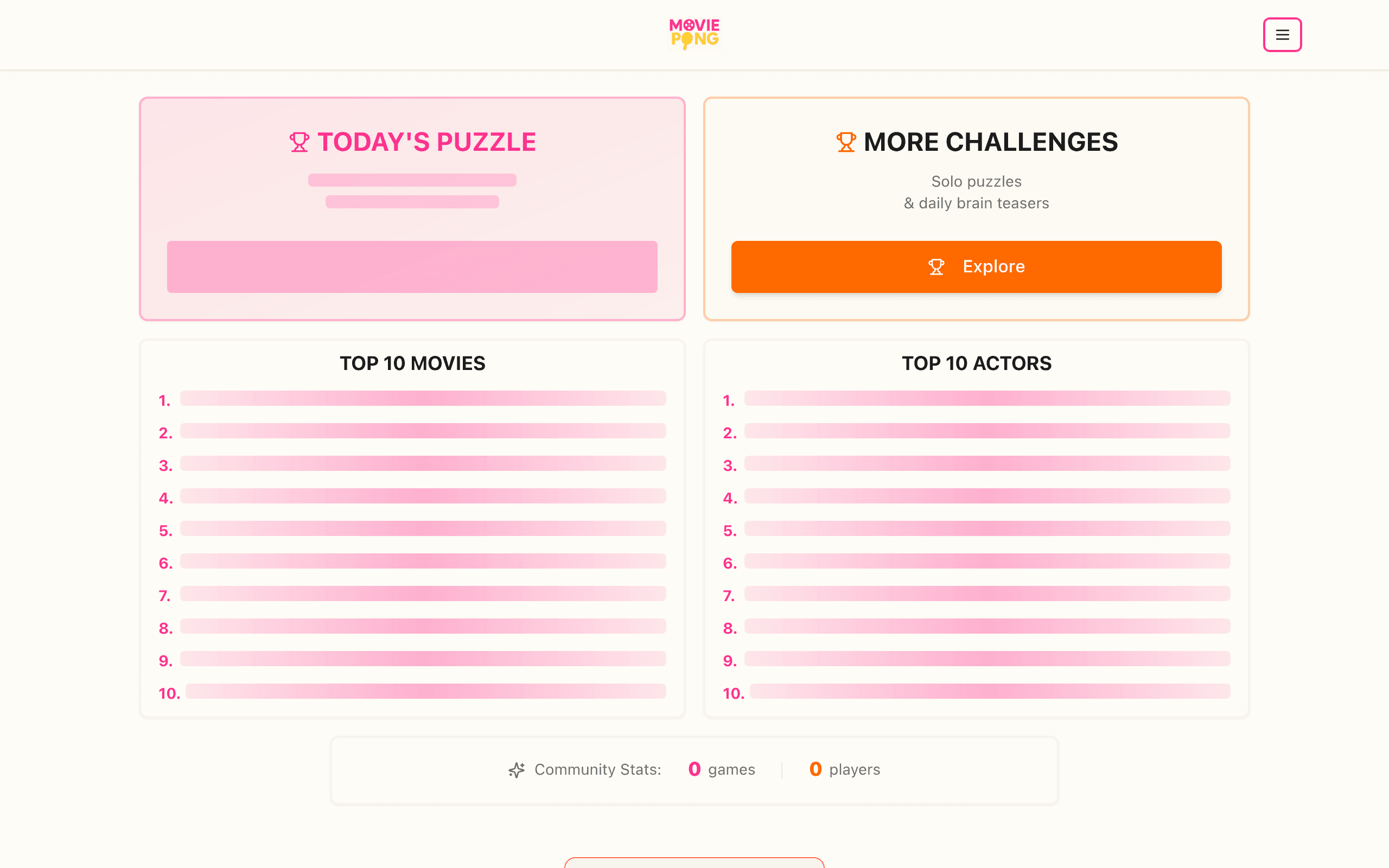Click the sparkle icon near Community Stats
1389x868 pixels.
pos(517,770)
